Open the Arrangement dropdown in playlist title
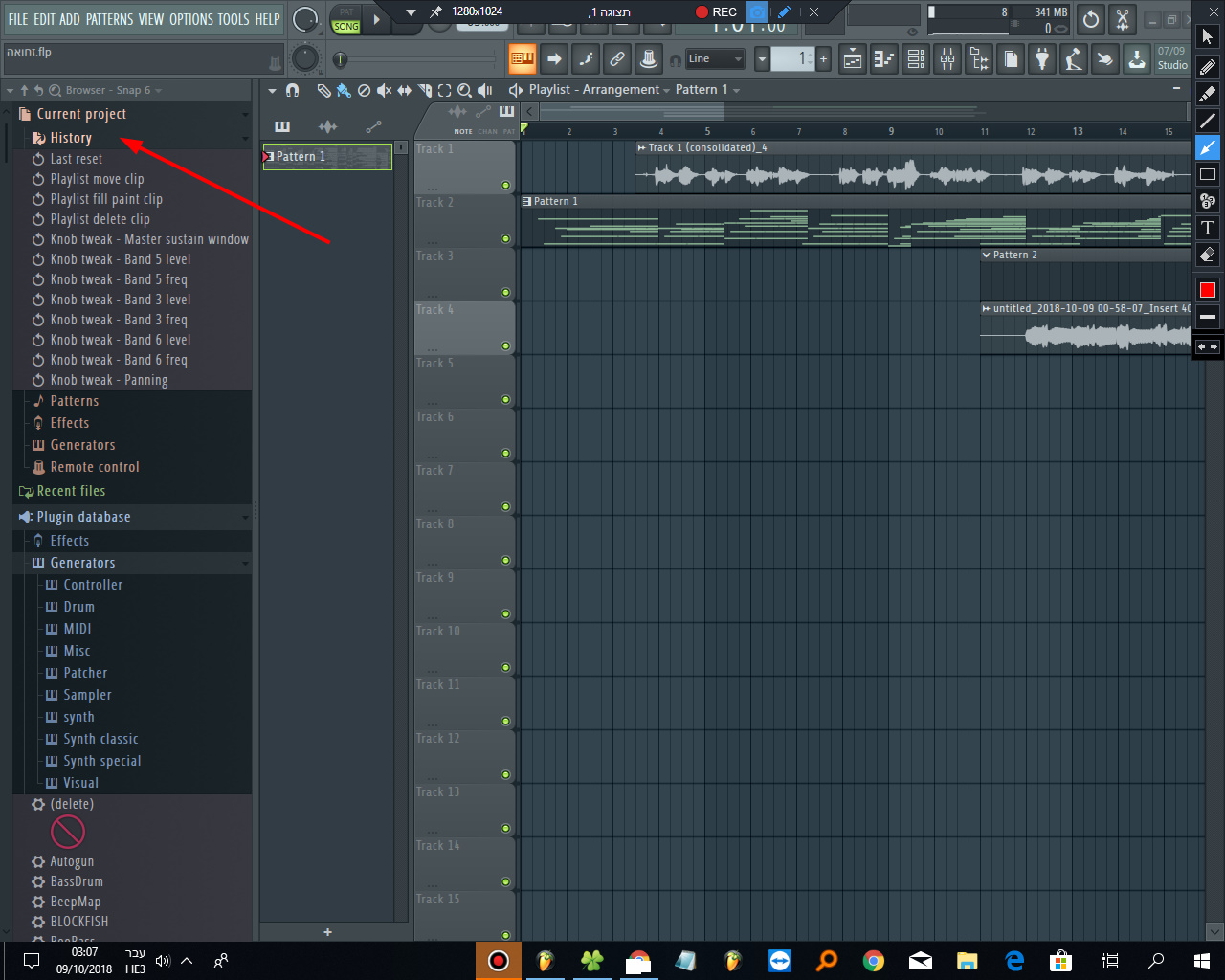Image resolution: width=1225 pixels, height=980 pixels. tap(626, 90)
